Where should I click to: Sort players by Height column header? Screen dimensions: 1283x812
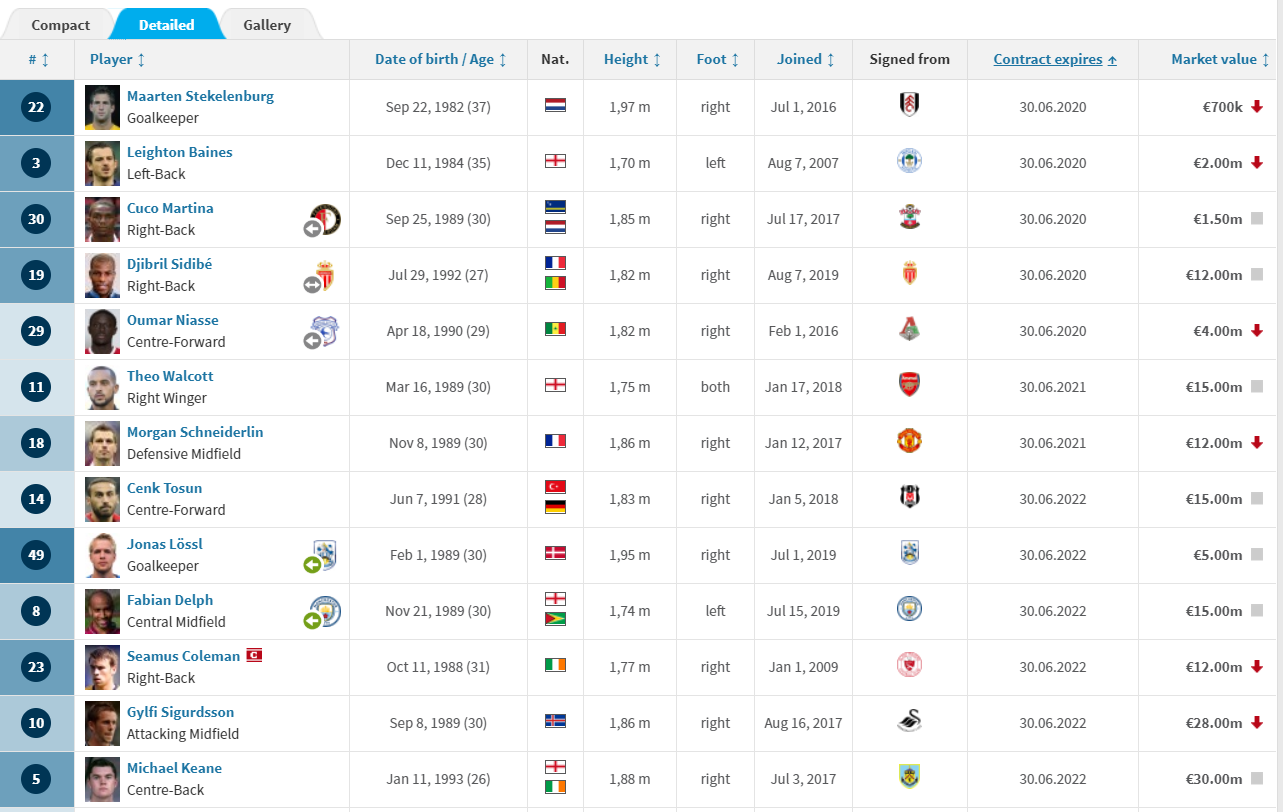tap(632, 59)
